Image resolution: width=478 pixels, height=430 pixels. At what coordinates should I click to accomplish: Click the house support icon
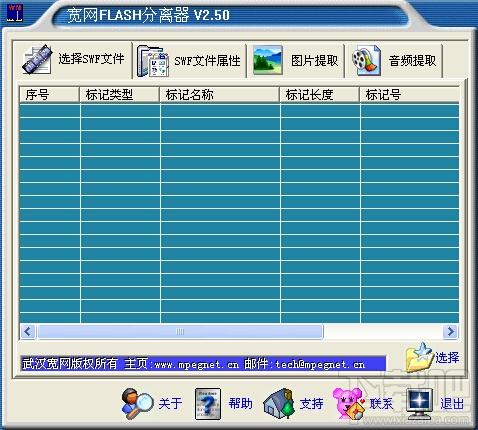pos(279,404)
